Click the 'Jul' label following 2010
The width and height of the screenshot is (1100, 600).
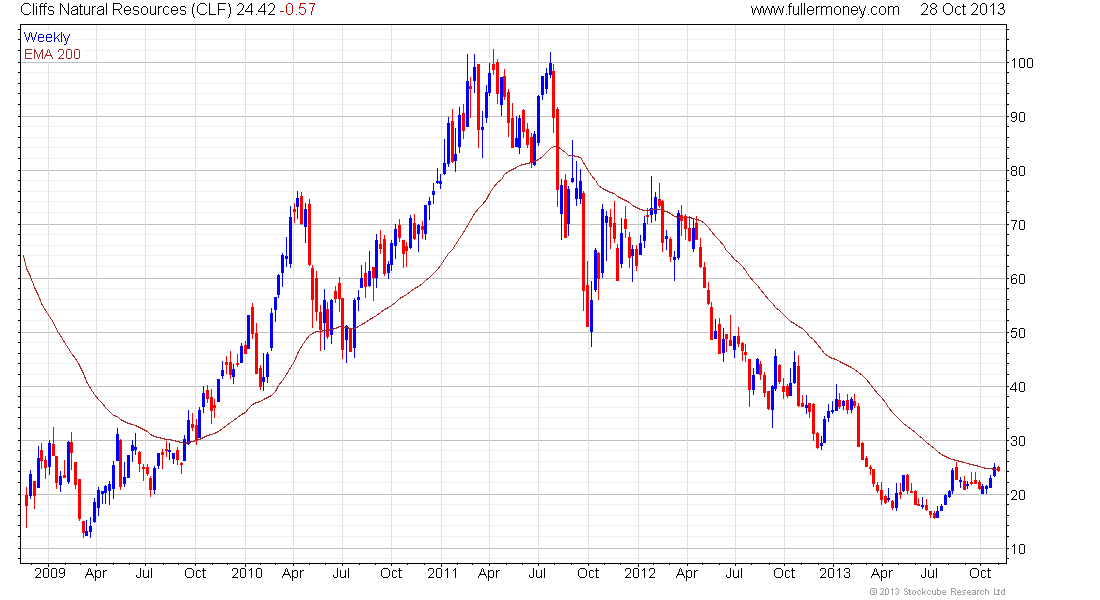pyautogui.click(x=341, y=573)
